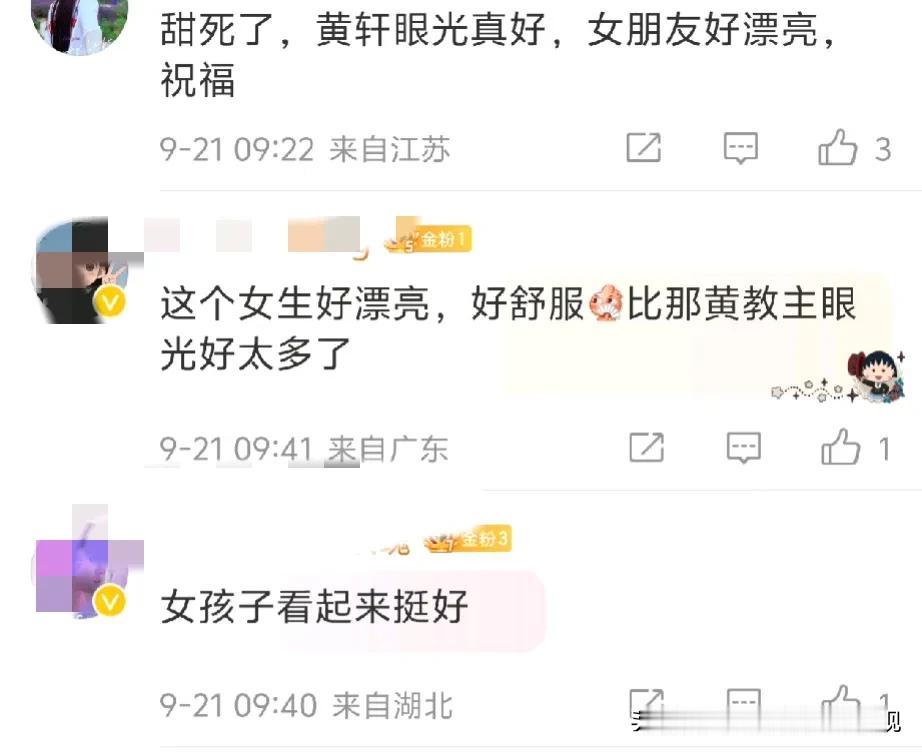The height and width of the screenshot is (754, 922).
Task: Open avatar of first commenter
Action: pyautogui.click(x=80, y=26)
